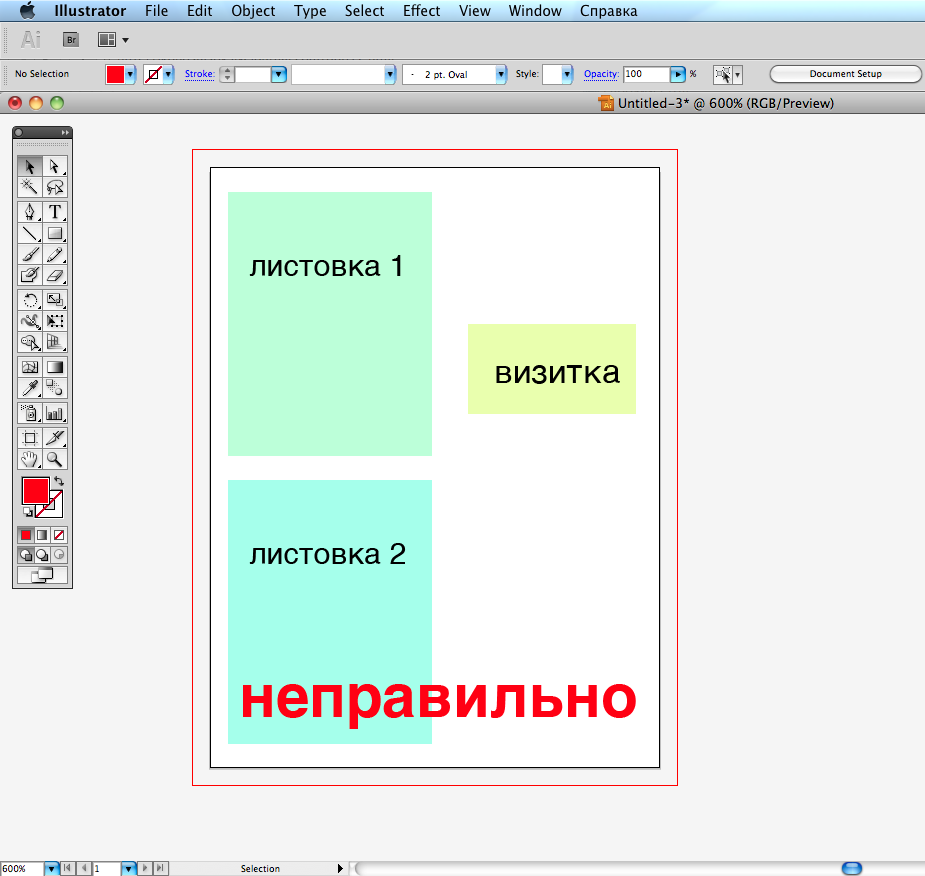Activate the Blend tool
This screenshot has height=876, width=925.
[55, 388]
